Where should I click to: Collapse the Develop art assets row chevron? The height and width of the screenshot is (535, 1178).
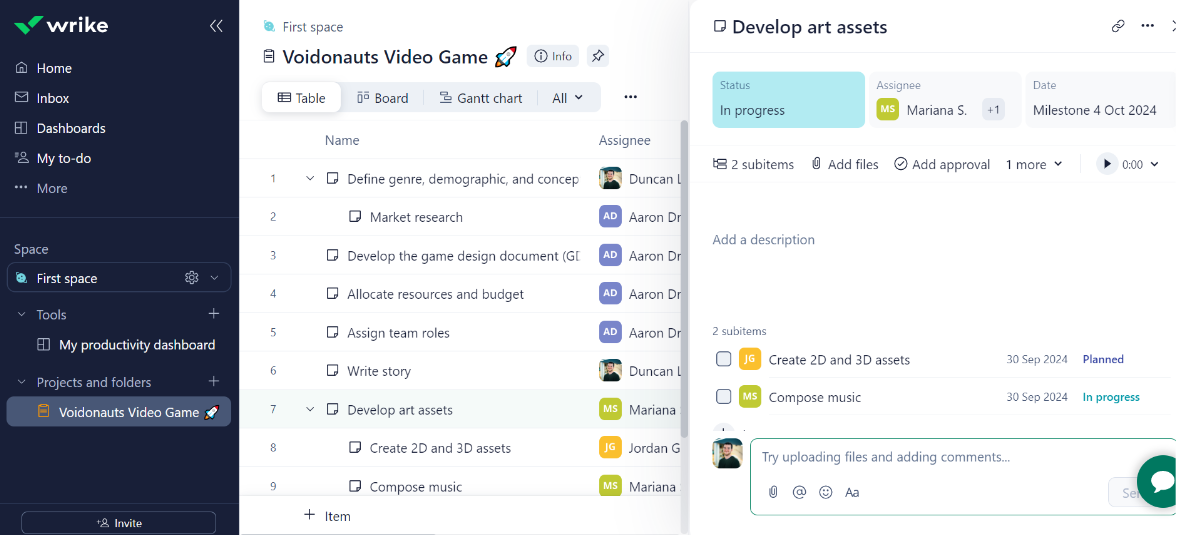(x=310, y=410)
